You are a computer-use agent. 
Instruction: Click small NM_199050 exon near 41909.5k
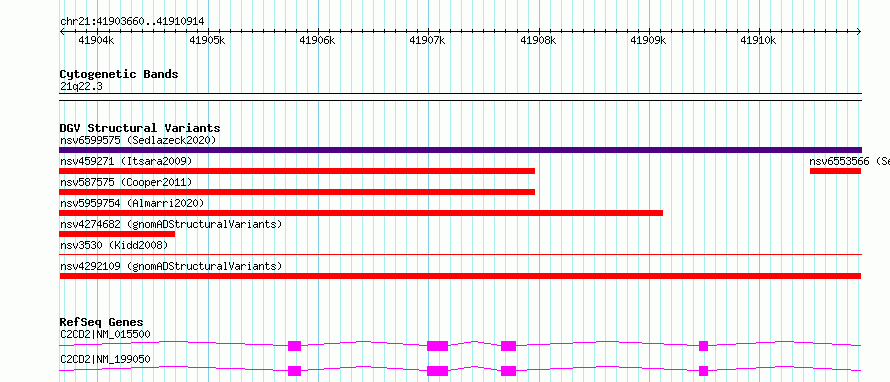(704, 371)
